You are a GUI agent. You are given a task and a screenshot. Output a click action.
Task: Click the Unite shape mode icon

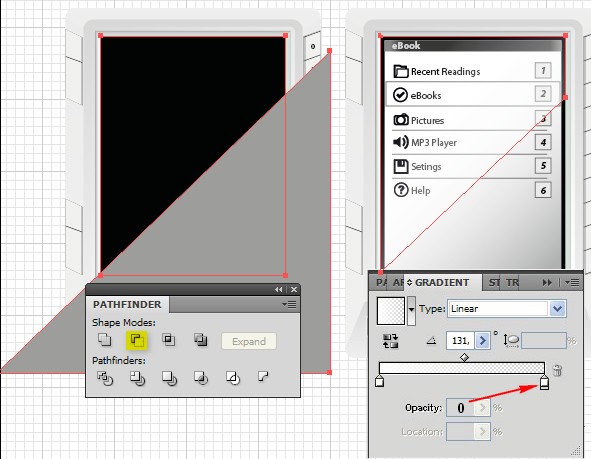[x=104, y=340]
